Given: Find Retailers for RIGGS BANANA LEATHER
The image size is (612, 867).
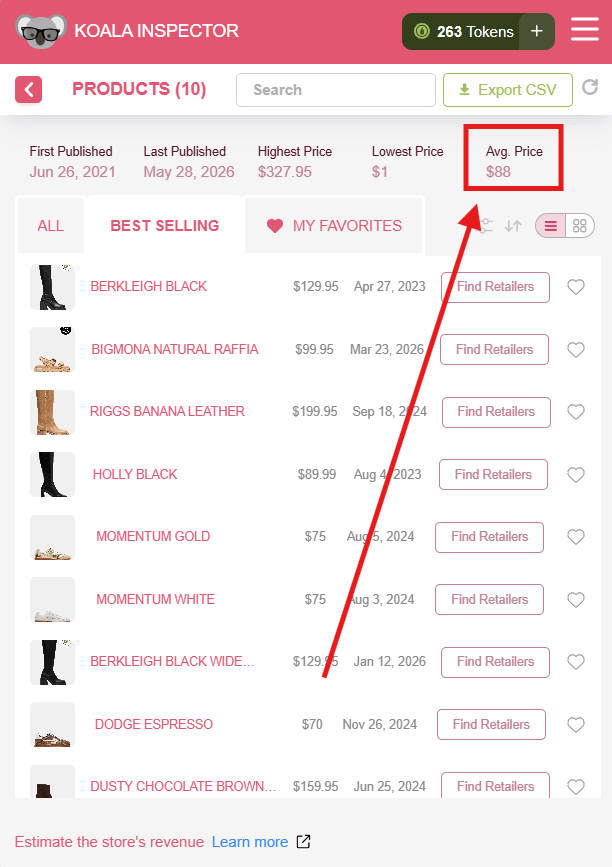Looking at the screenshot, I should [496, 412].
